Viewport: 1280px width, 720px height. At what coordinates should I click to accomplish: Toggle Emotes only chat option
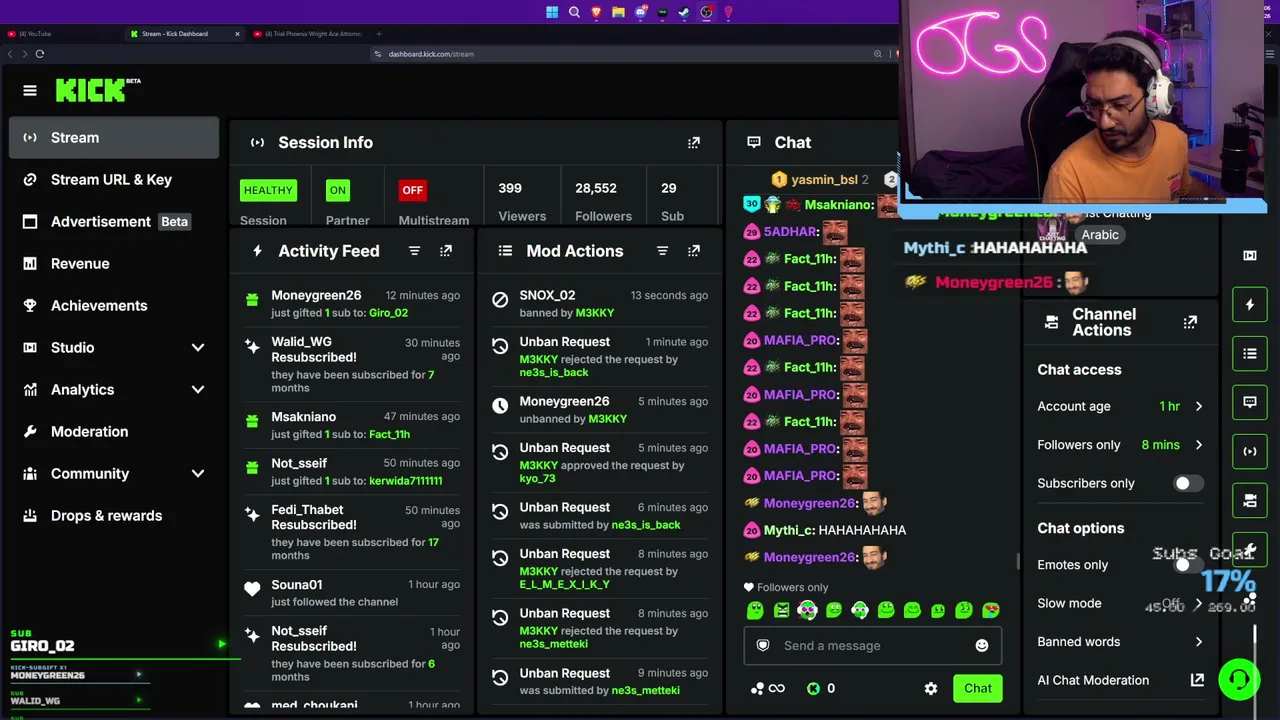(x=1187, y=565)
